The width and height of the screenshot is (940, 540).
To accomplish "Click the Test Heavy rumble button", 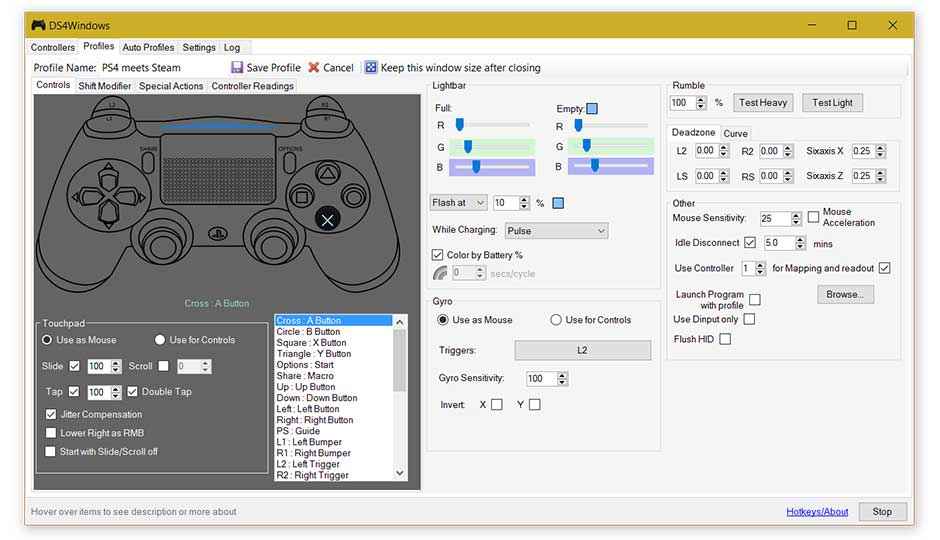I will (763, 102).
